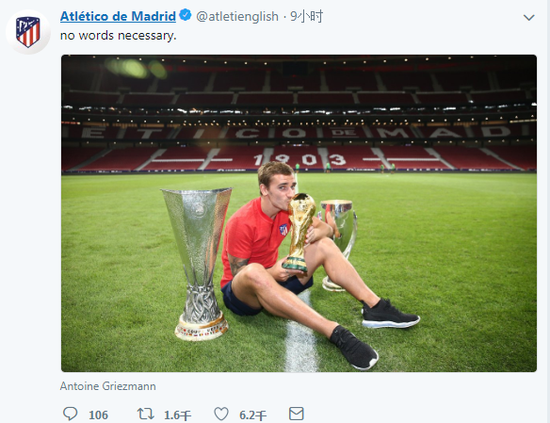550x423 pixels.
Task: Click the golden World Cup trophy in photo
Action: [299, 232]
